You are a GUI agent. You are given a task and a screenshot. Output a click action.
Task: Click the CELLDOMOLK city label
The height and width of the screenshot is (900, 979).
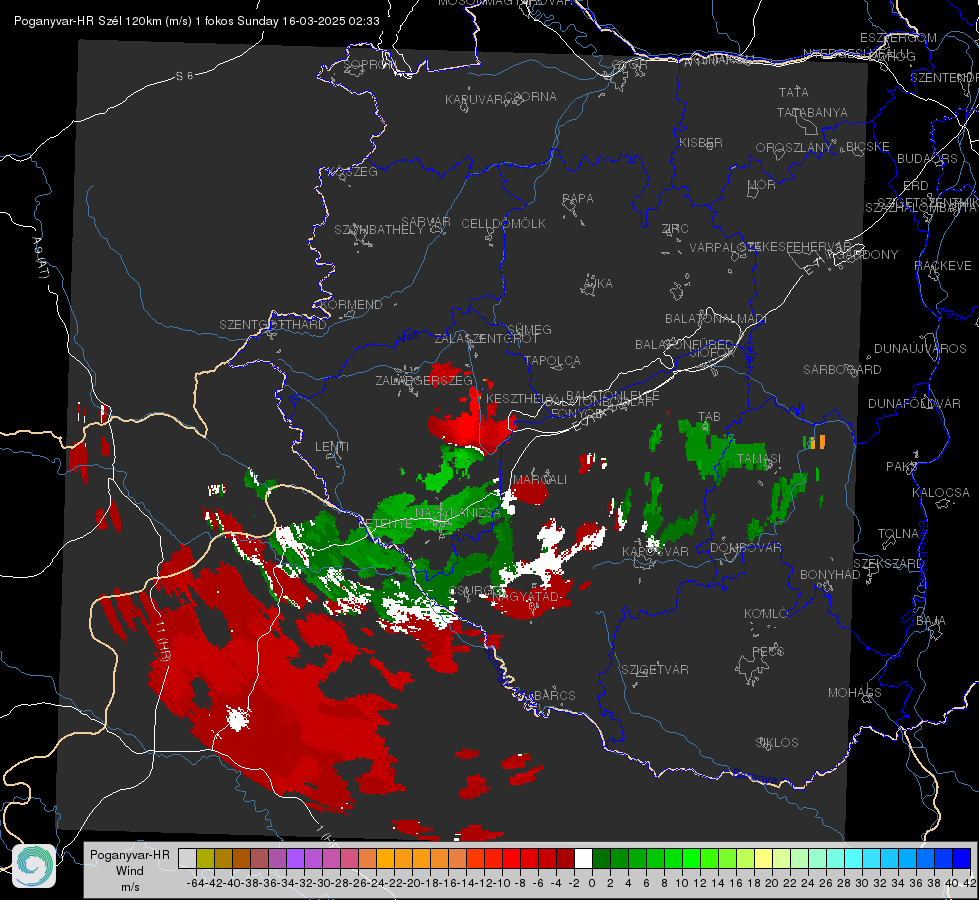[504, 224]
